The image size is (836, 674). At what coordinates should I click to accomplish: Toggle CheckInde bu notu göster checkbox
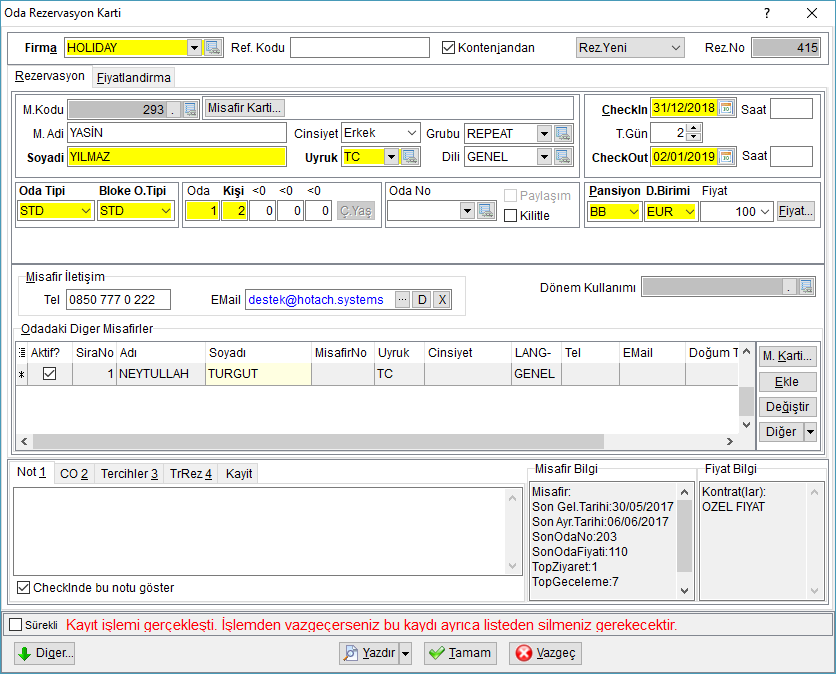coord(23,588)
